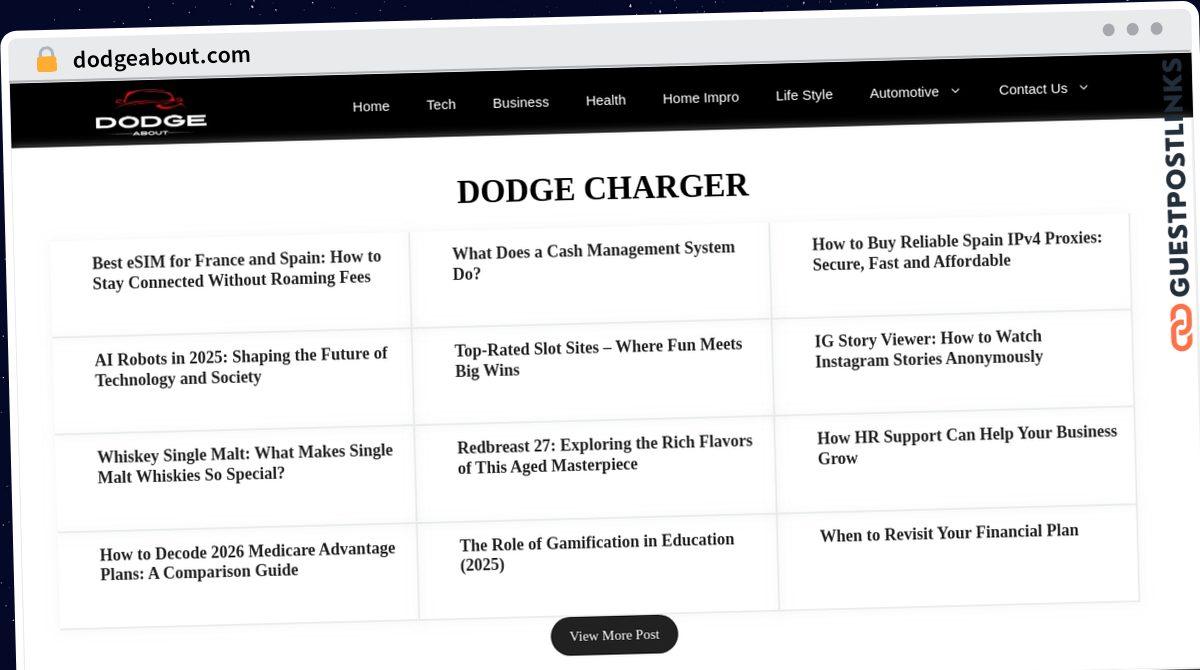1200x670 pixels.
Task: Select the Life Style menu item
Action: (x=804, y=95)
